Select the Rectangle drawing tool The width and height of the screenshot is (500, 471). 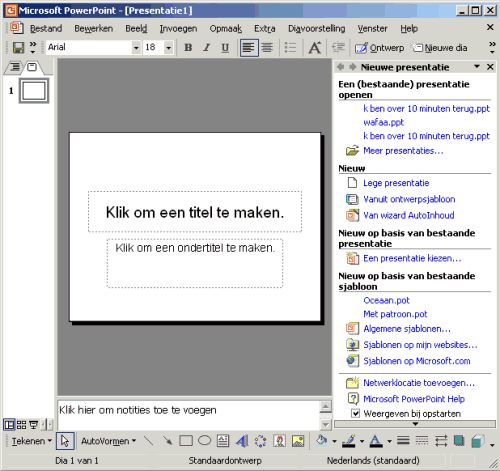tap(186, 441)
